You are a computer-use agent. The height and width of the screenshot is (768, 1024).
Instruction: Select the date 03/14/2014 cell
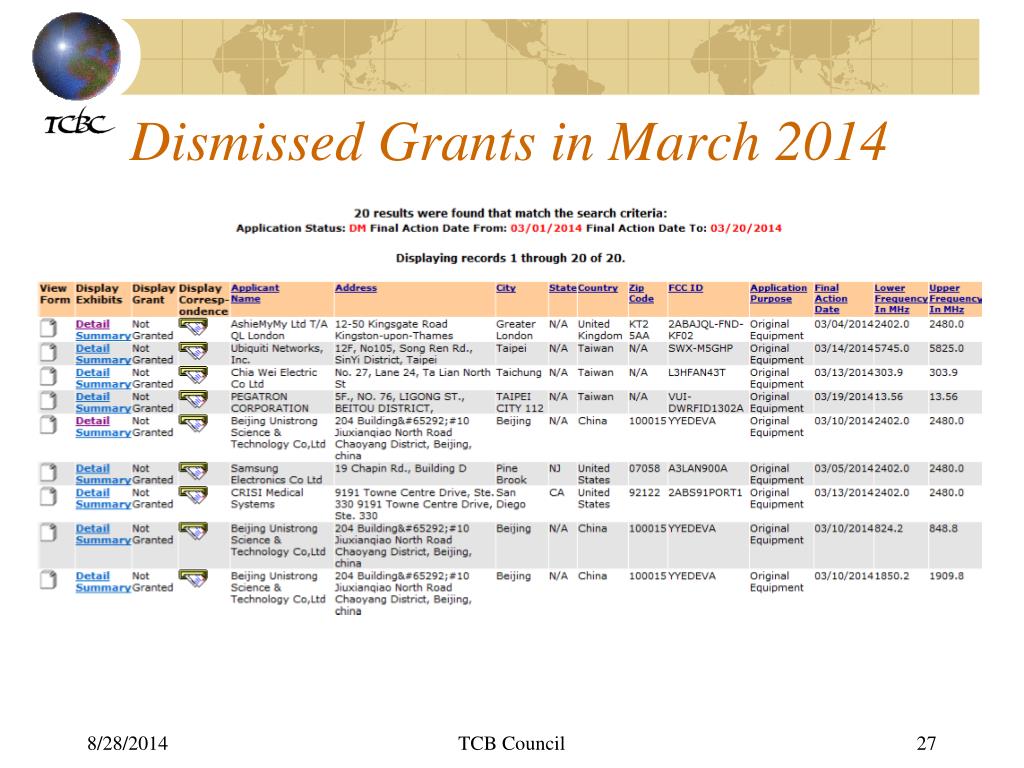pos(844,348)
